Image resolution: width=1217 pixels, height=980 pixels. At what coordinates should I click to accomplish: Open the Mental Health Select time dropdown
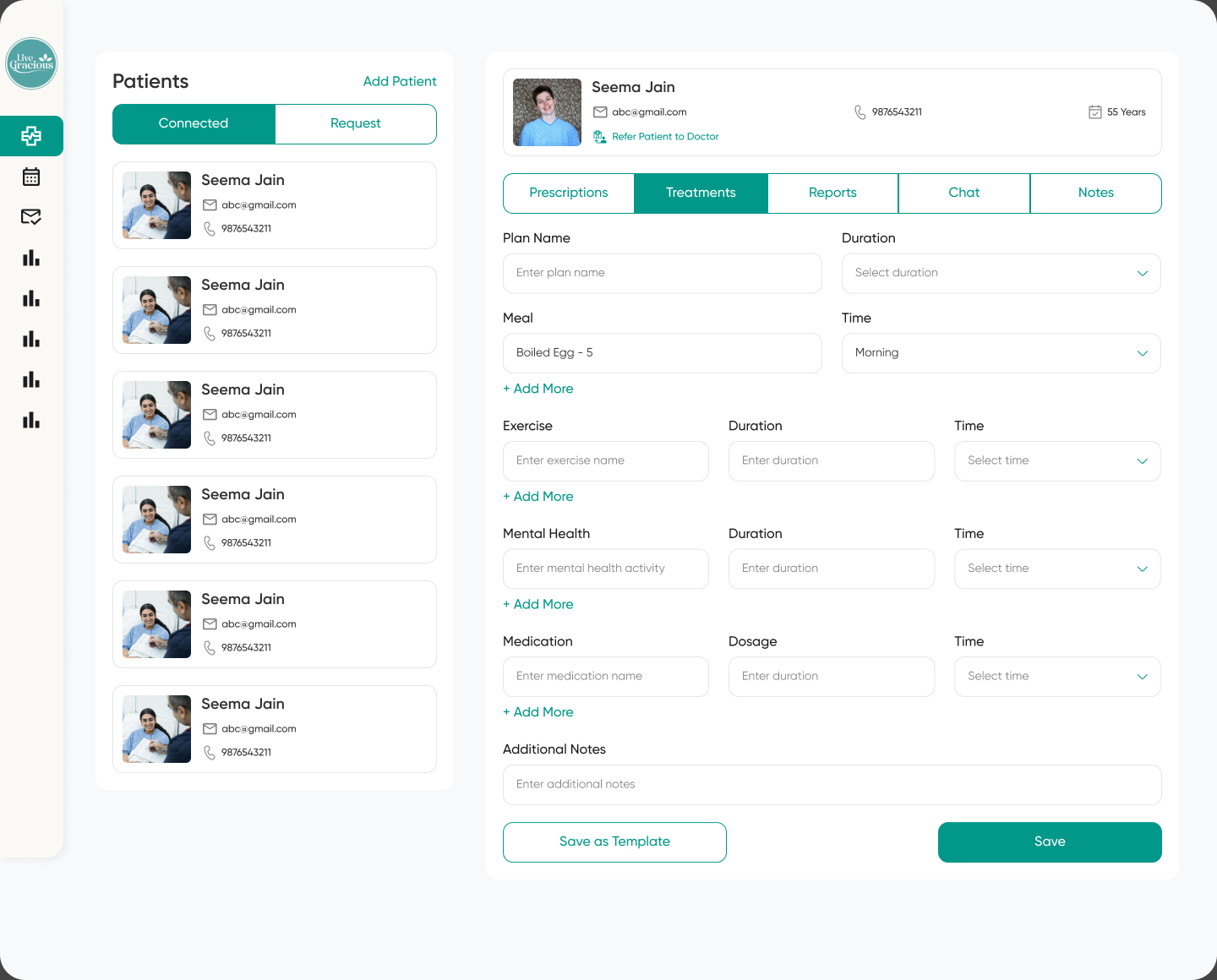[x=1057, y=569]
